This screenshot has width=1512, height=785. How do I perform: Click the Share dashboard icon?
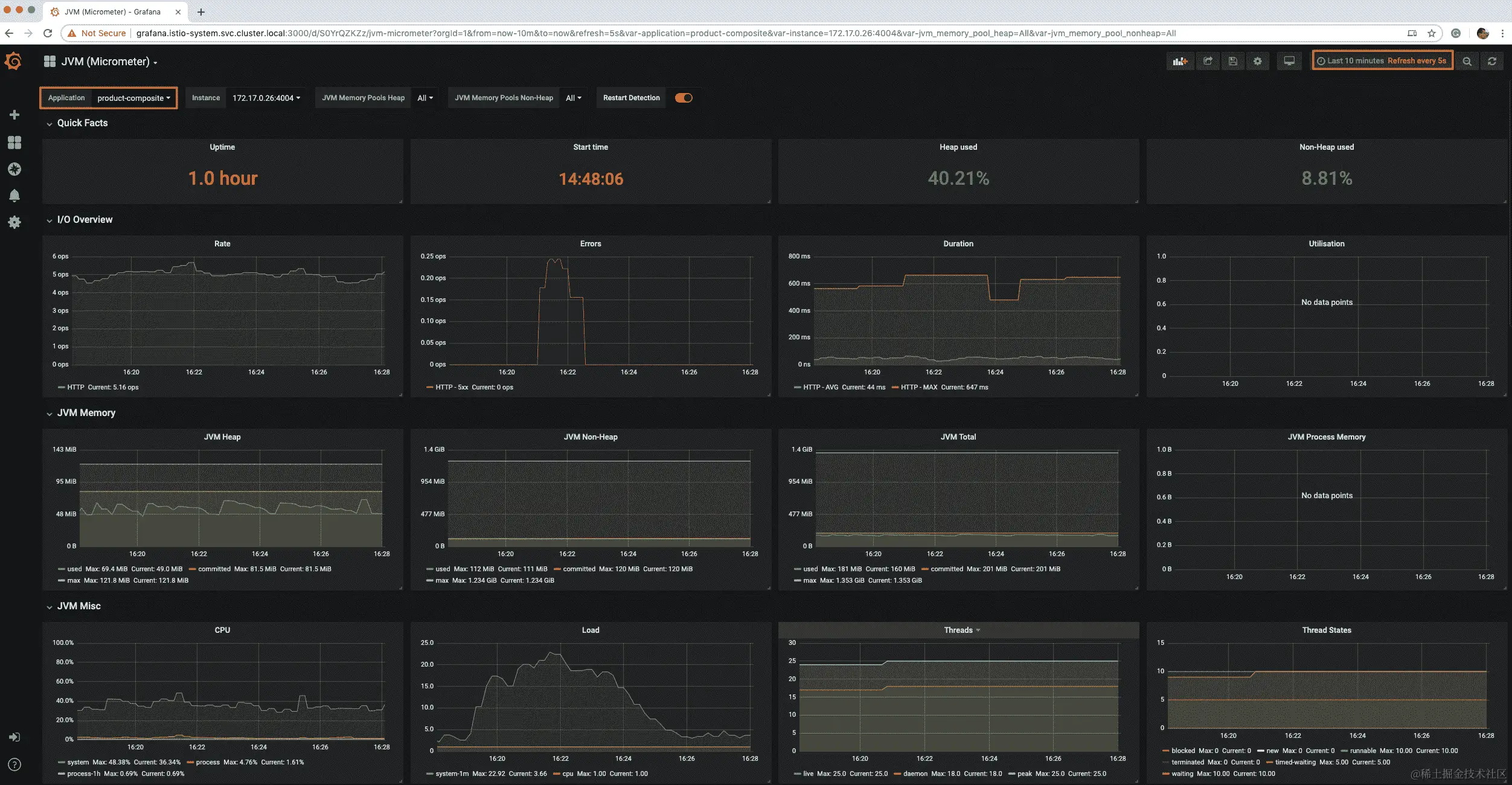coord(1208,61)
